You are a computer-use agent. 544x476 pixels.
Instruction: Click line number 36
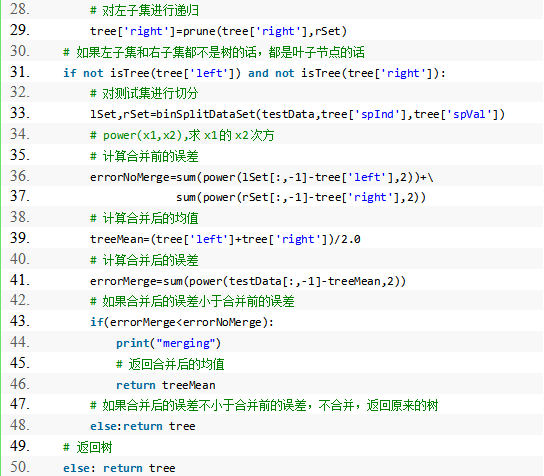click(x=20, y=176)
